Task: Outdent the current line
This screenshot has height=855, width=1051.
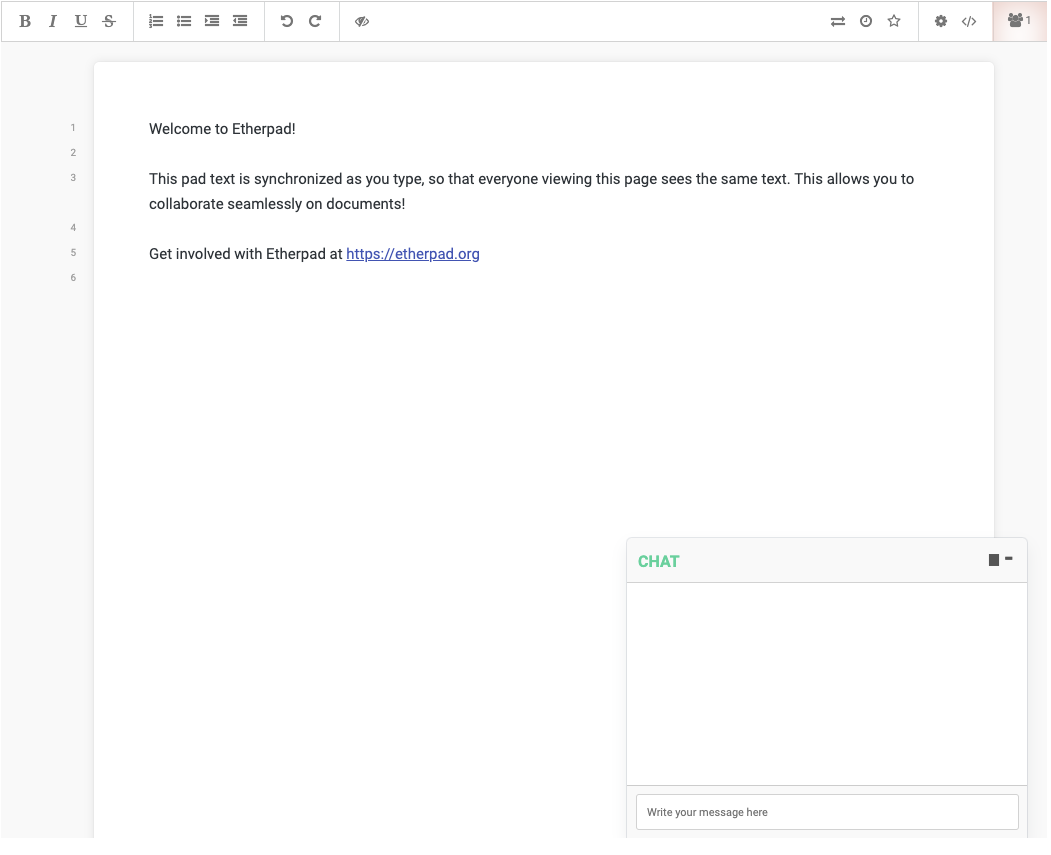Action: click(240, 21)
